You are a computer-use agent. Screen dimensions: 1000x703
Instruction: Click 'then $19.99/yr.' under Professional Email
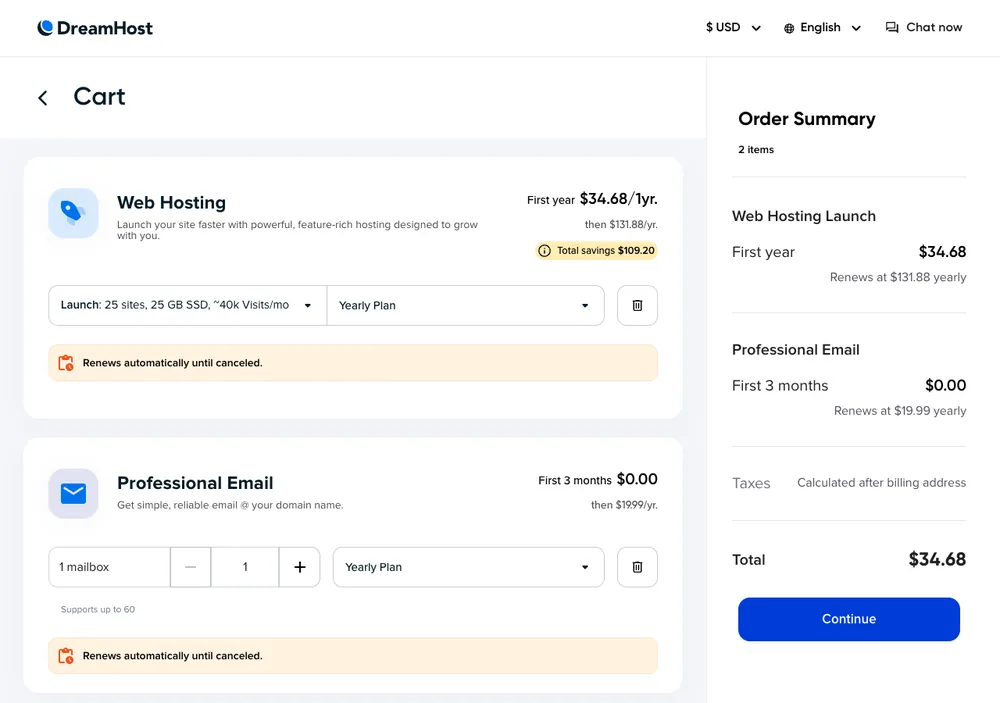624,505
